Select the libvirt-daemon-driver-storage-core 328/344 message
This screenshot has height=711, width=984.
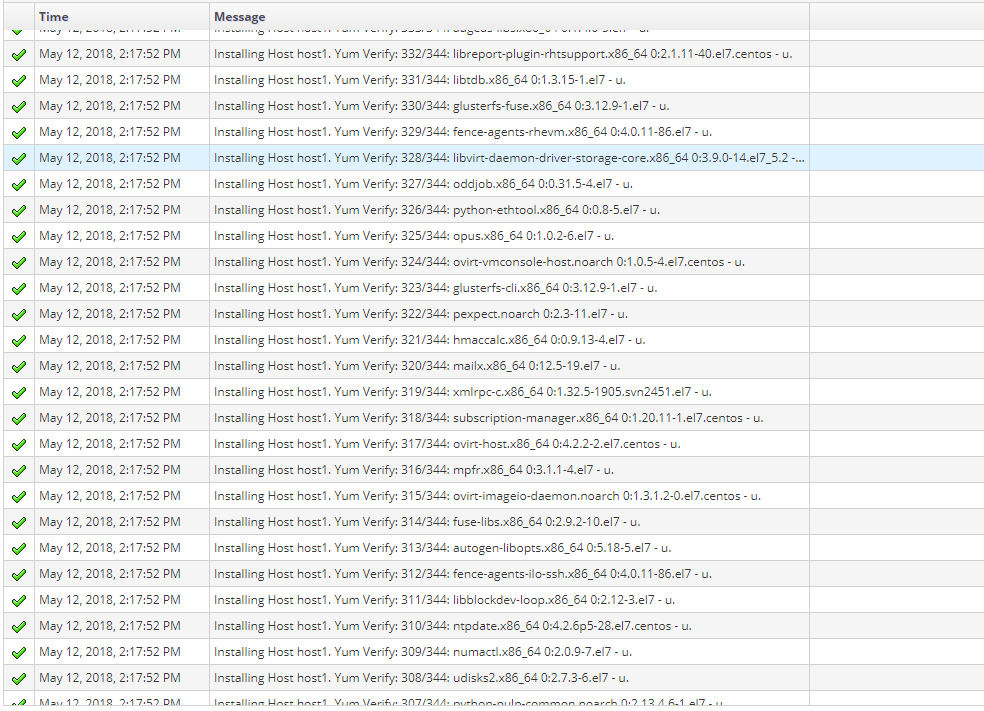[508, 158]
